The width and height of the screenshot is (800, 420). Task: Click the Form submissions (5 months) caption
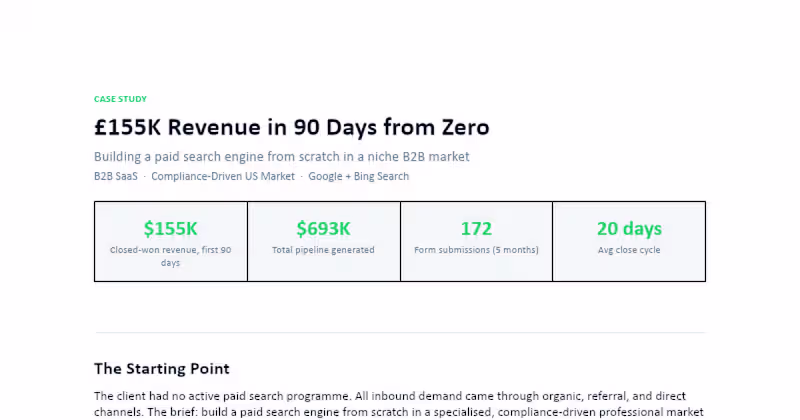(x=476, y=250)
